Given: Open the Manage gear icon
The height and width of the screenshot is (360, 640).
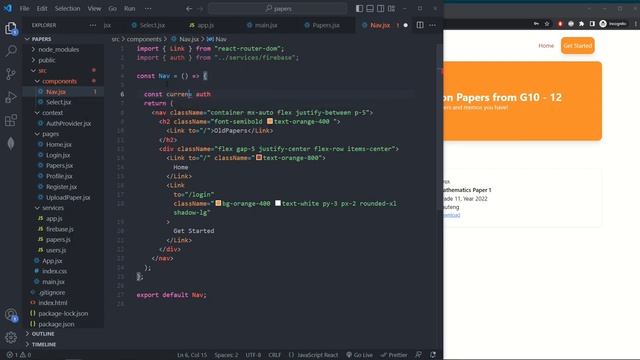Looking at the screenshot, I should click(x=11, y=337).
